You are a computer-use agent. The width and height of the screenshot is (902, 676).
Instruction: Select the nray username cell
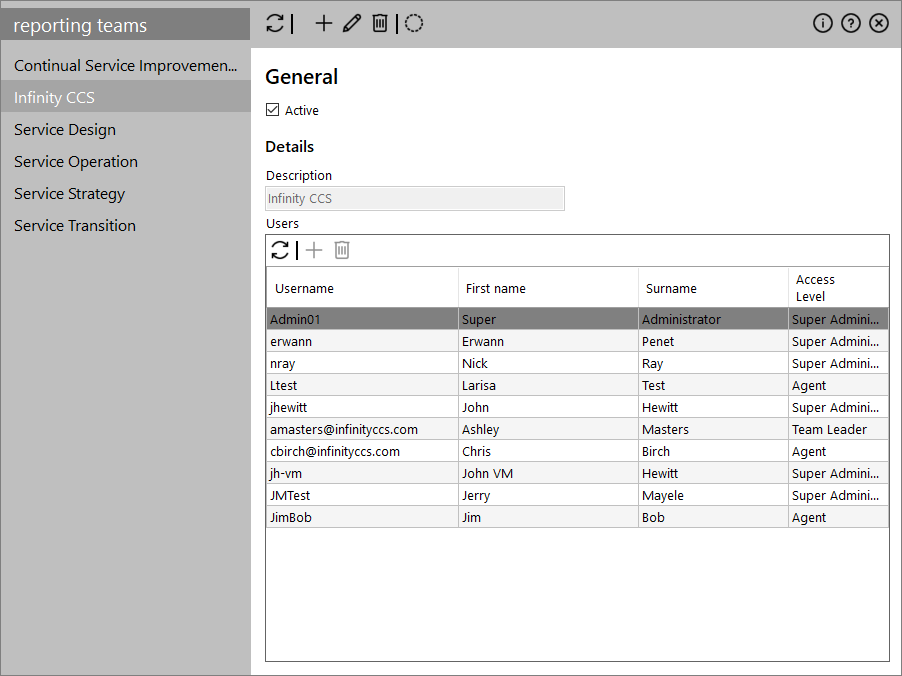pos(362,363)
